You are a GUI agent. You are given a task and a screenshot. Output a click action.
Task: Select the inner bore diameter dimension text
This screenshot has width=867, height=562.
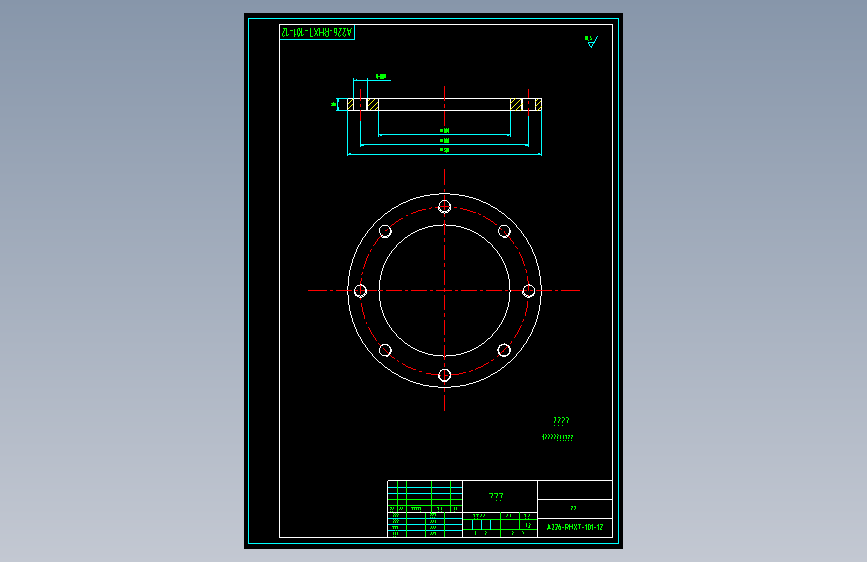[445, 131]
